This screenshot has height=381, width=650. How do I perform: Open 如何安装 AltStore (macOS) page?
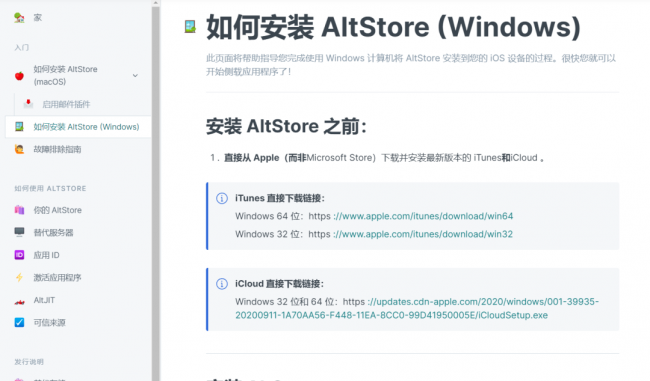pos(65,75)
